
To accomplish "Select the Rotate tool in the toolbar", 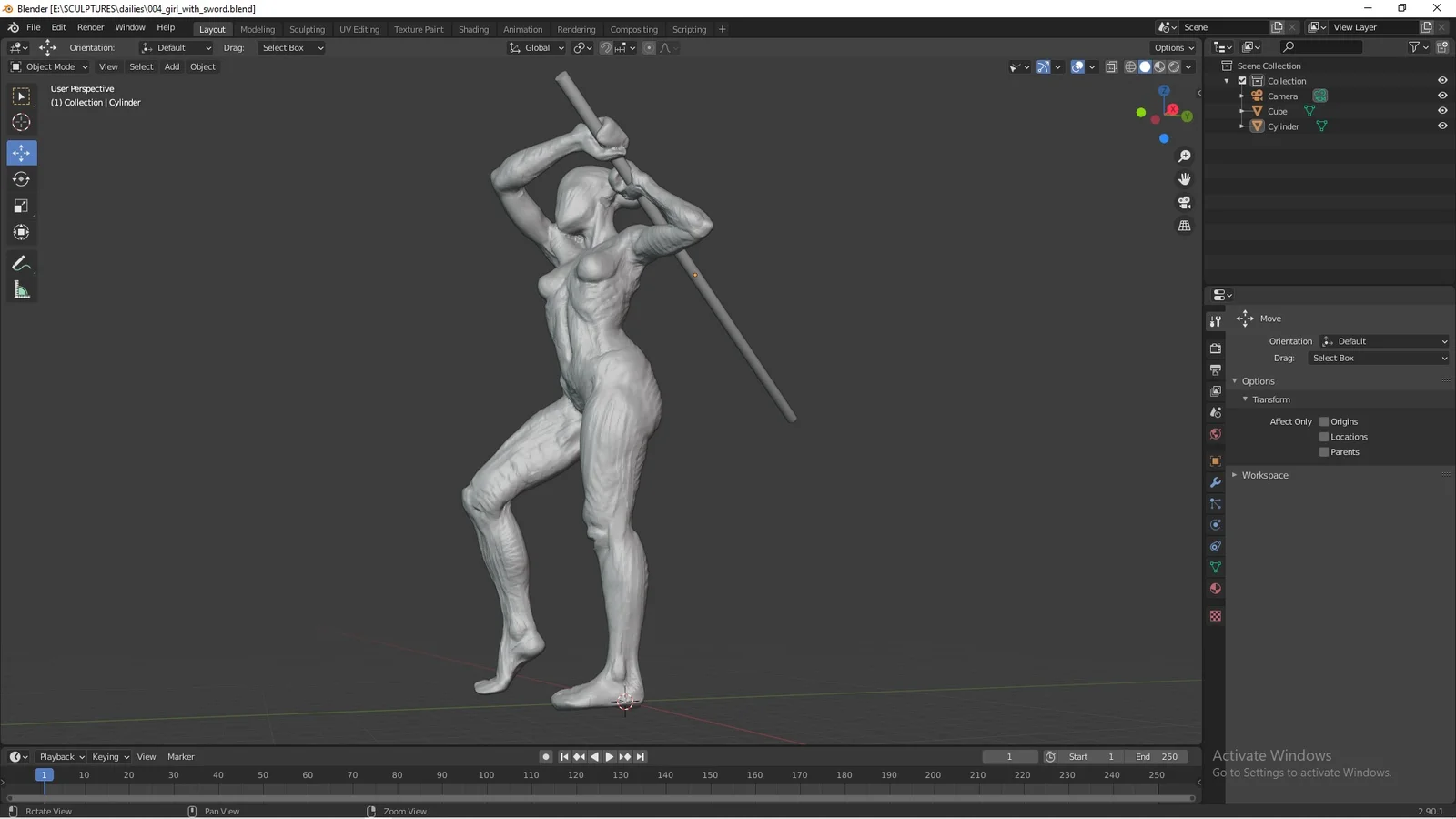I will (x=21, y=179).
